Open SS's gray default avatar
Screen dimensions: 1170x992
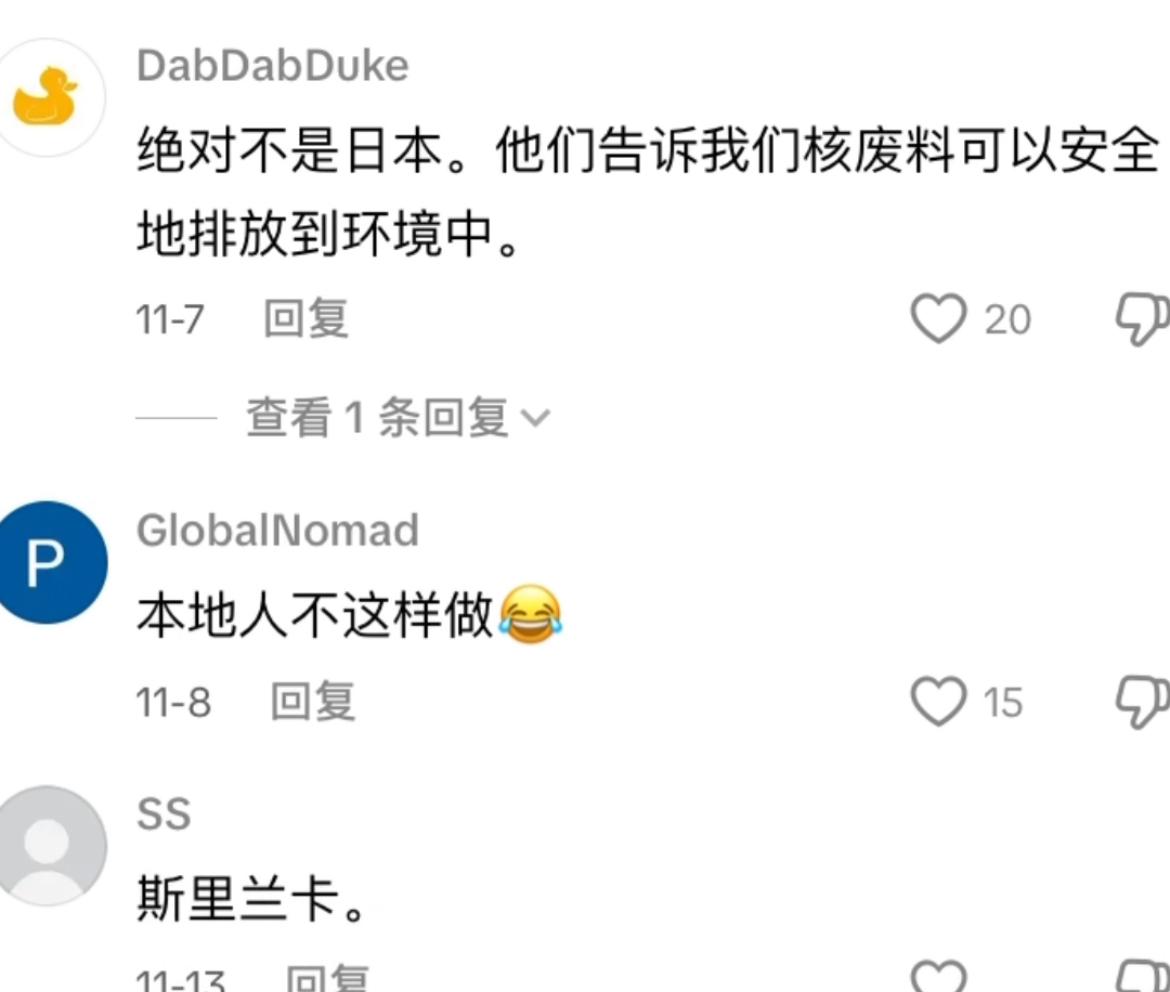point(48,846)
